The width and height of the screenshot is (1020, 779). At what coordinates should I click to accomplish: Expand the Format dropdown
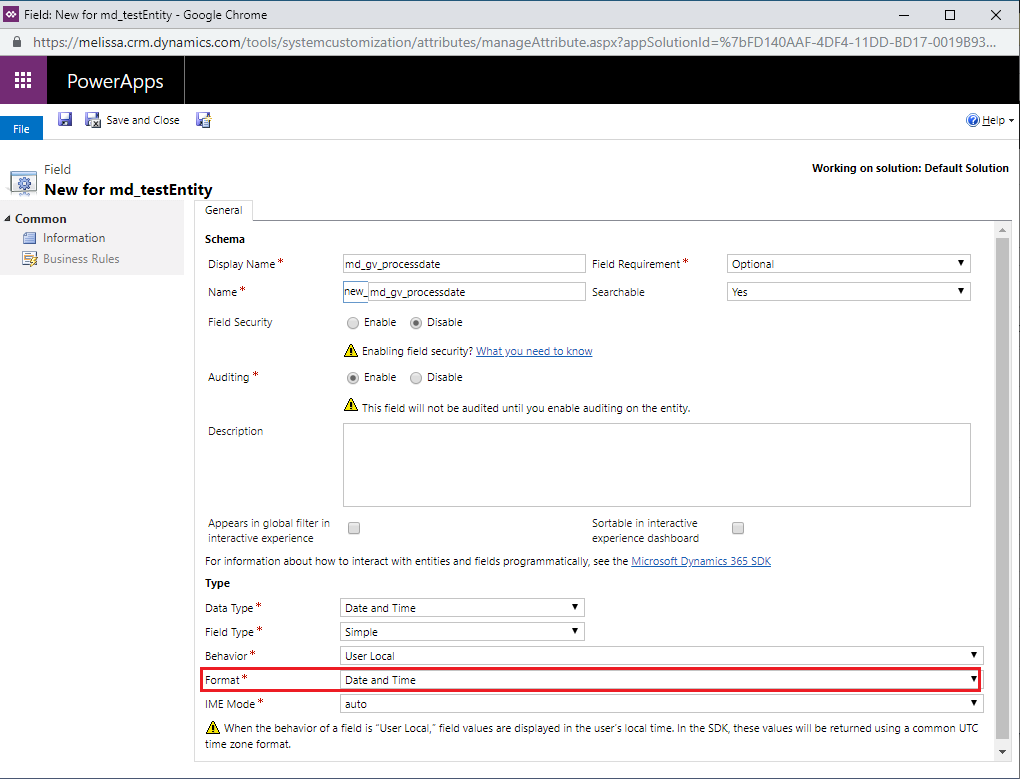coord(660,680)
